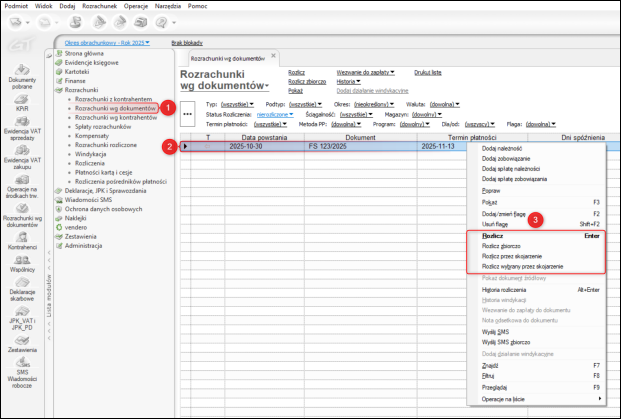The image size is (621, 419).
Task: Open the Termin płatności filter dropdown
Action: pyautogui.click(x=270, y=124)
